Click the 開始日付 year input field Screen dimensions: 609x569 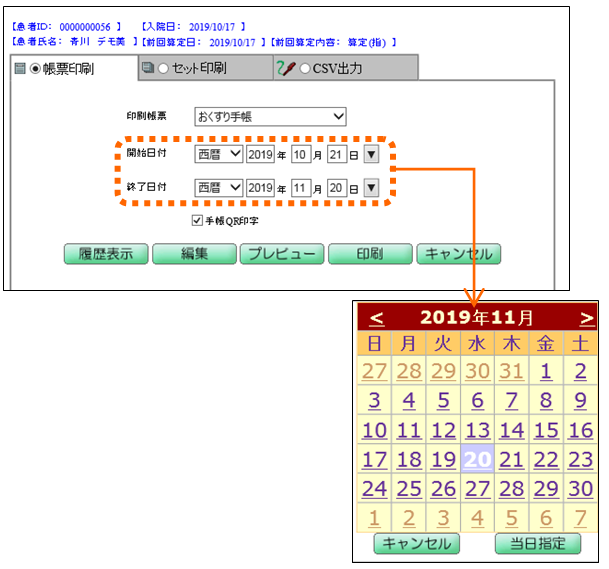point(260,154)
